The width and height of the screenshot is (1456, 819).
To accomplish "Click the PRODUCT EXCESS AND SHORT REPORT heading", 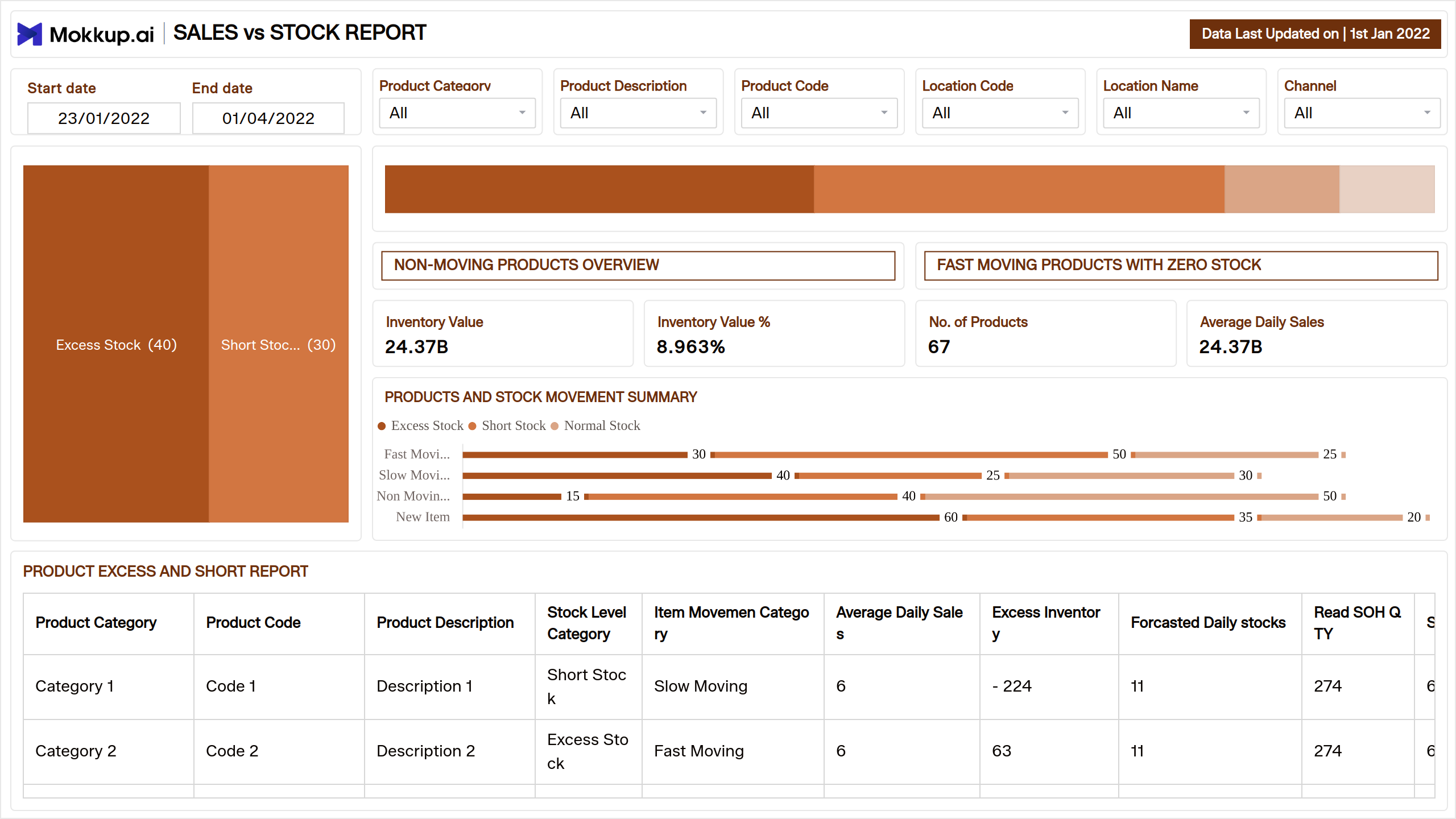I will click(166, 572).
